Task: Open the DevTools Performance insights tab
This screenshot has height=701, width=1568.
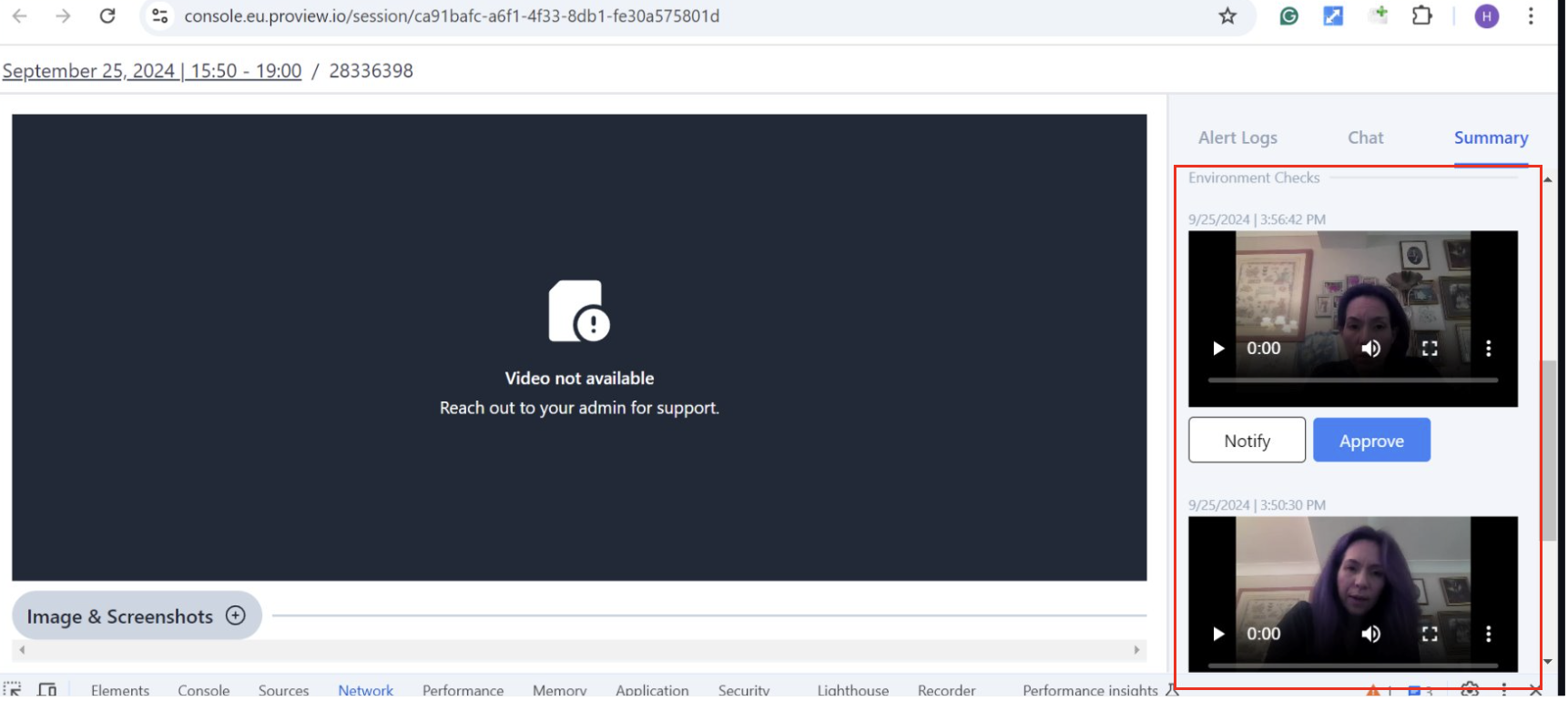Action: coord(1090,690)
